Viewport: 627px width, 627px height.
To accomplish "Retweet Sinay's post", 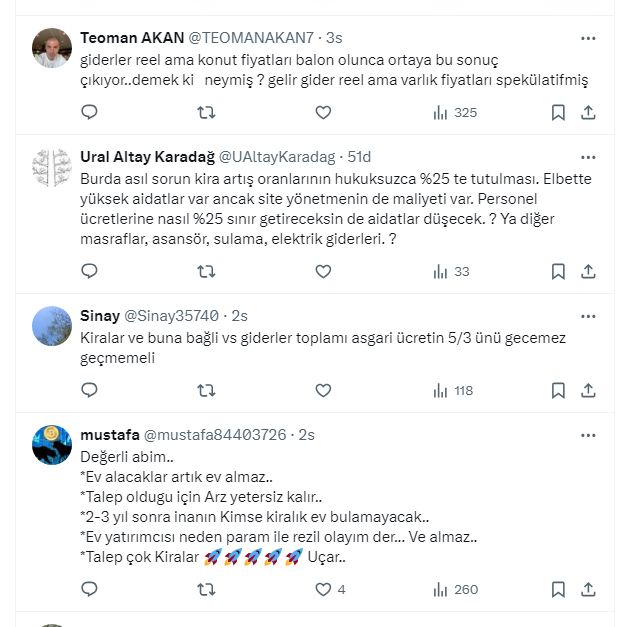I will pos(206,391).
